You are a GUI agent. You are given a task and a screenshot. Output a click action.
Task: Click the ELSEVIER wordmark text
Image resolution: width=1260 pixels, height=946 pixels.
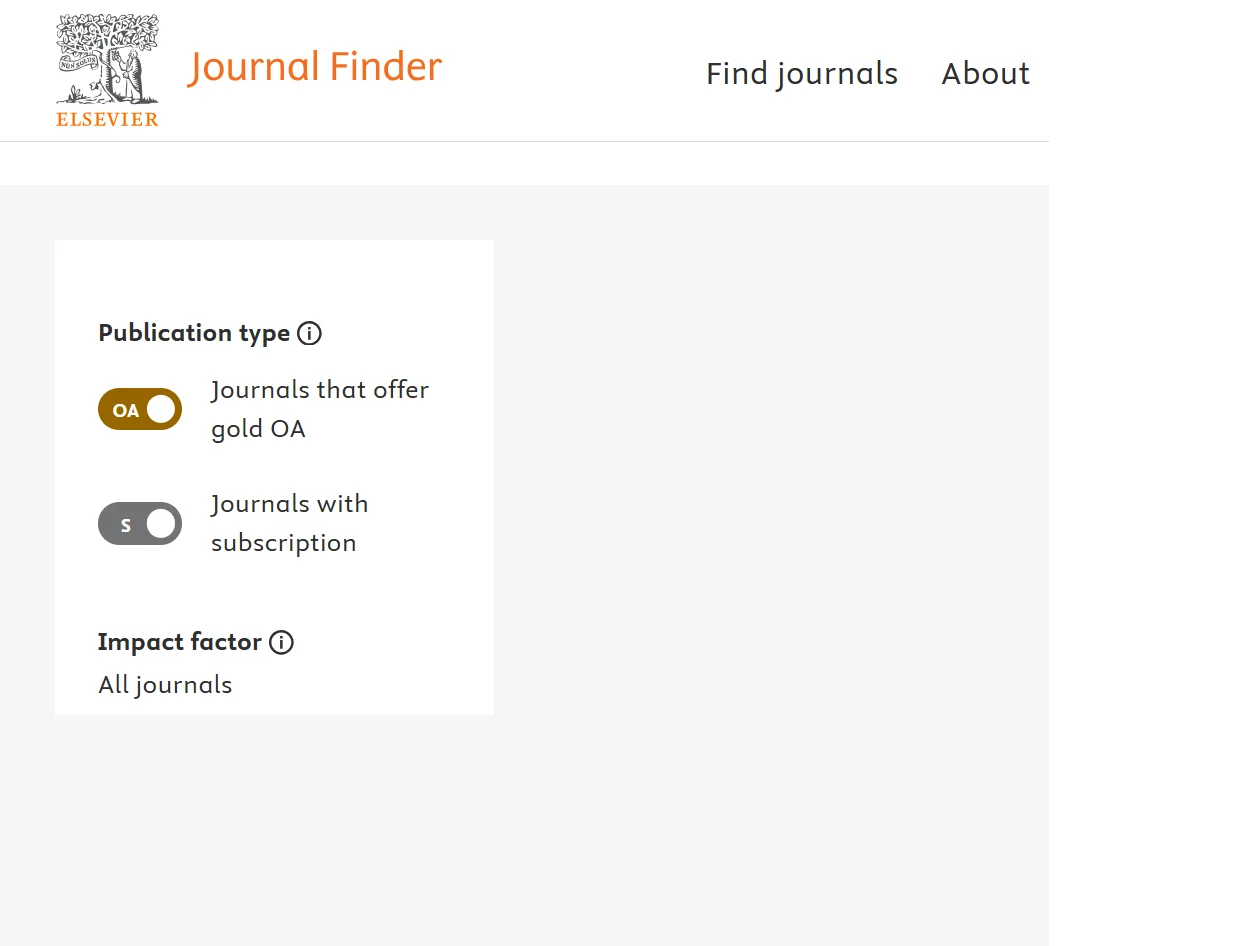(107, 119)
